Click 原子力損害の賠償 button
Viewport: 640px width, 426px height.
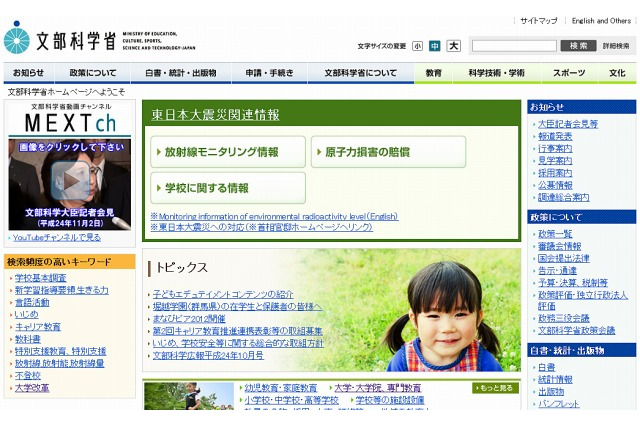pyautogui.click(x=388, y=152)
